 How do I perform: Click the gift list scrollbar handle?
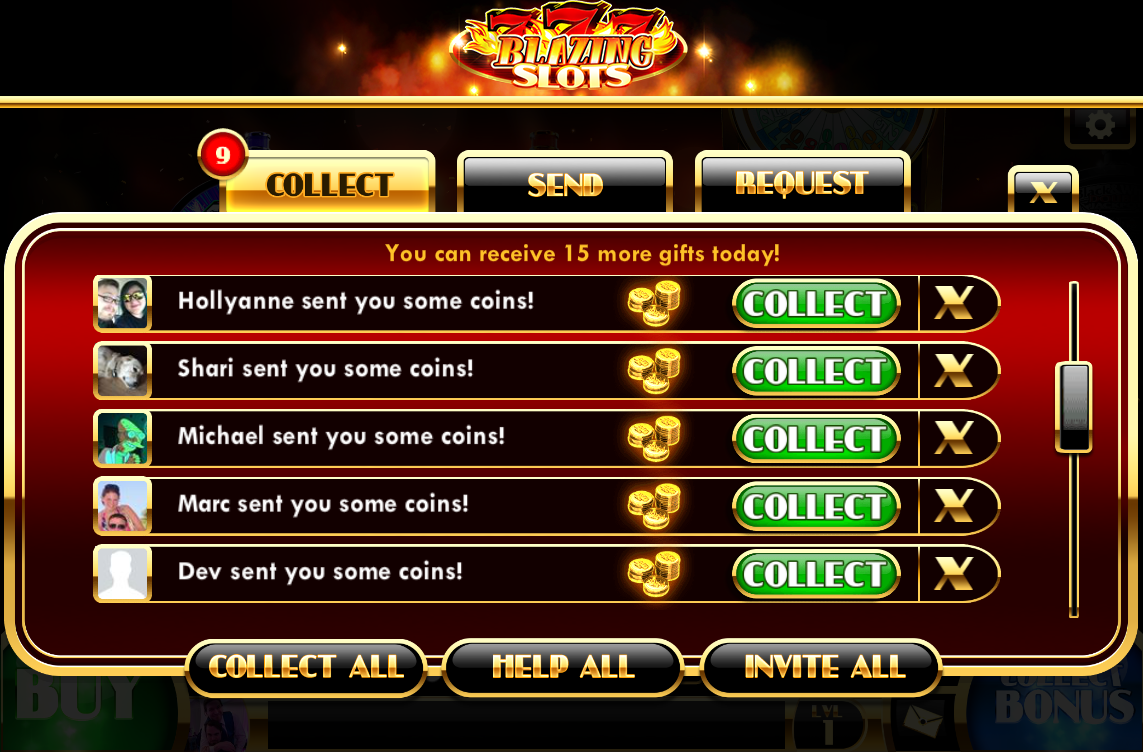pyautogui.click(x=1074, y=407)
